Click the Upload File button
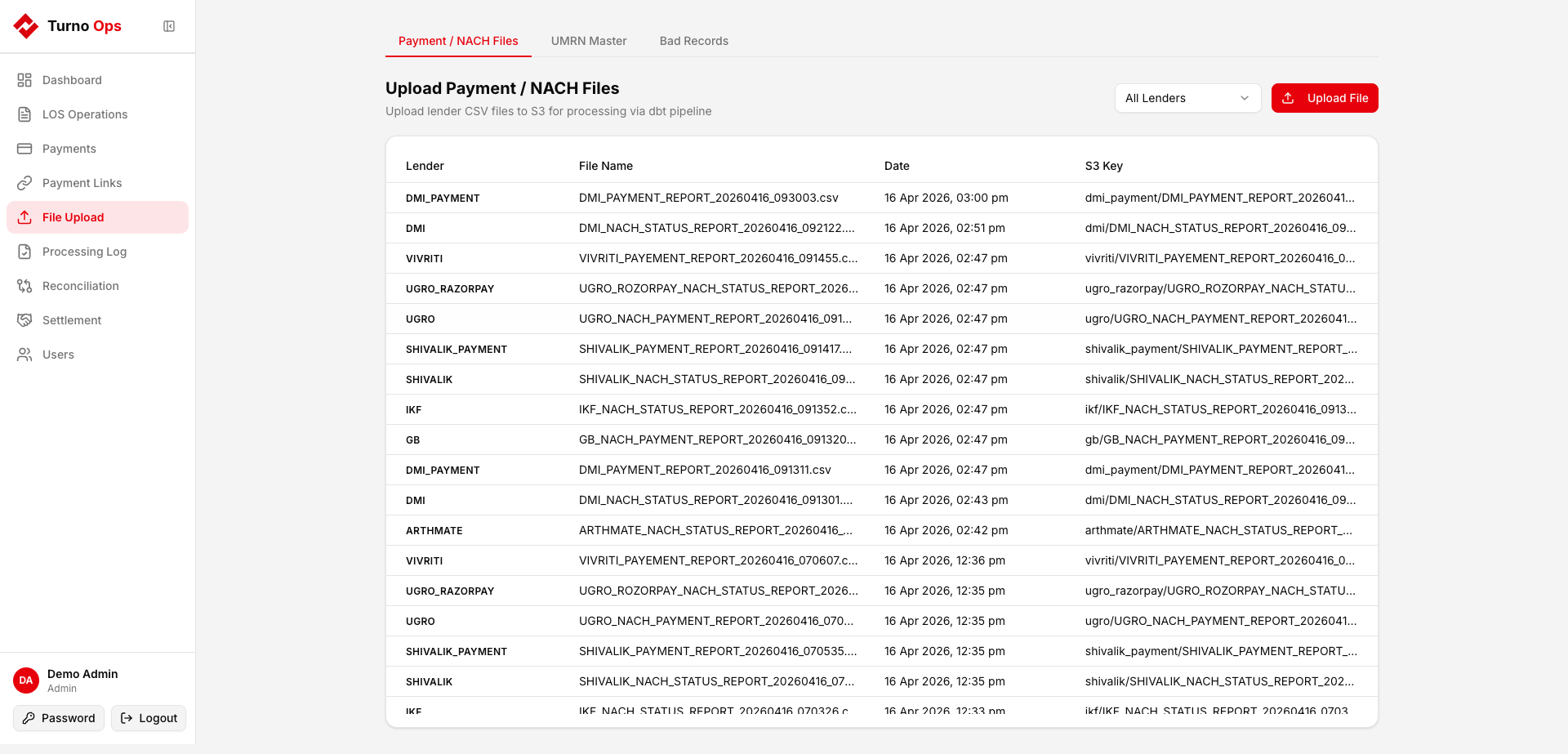1568x754 pixels. 1324,98
